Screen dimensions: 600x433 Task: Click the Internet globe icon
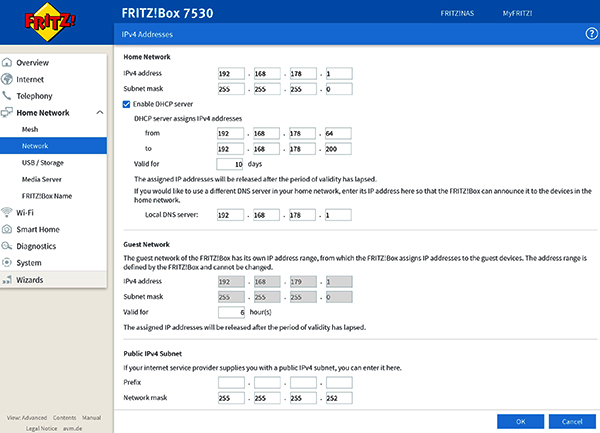pos(7,79)
